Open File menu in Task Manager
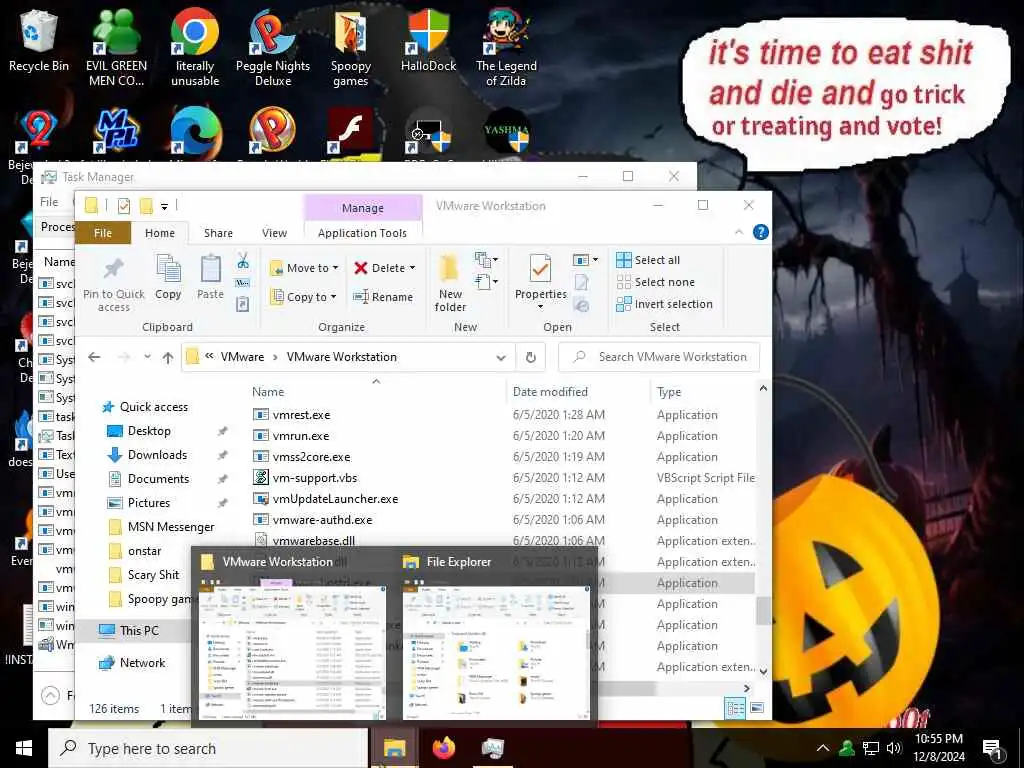Viewport: 1024px width, 768px height. point(49,202)
